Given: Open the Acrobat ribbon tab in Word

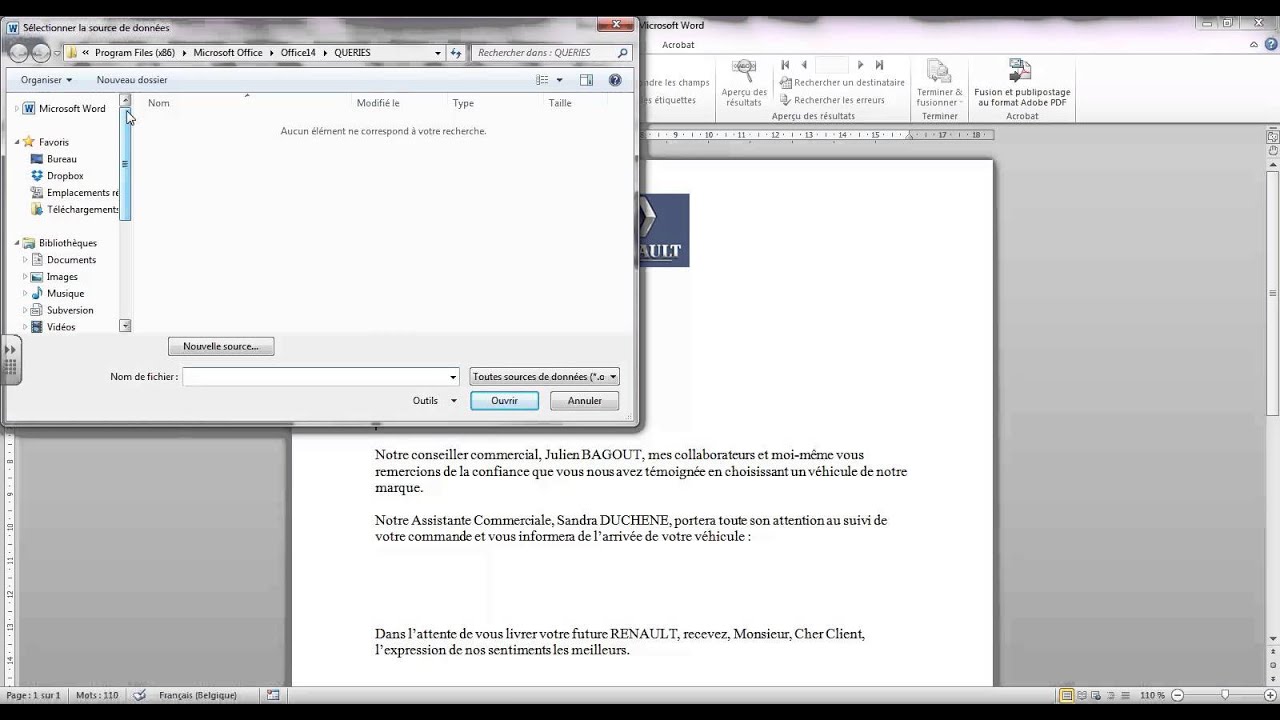Looking at the screenshot, I should tap(678, 45).
